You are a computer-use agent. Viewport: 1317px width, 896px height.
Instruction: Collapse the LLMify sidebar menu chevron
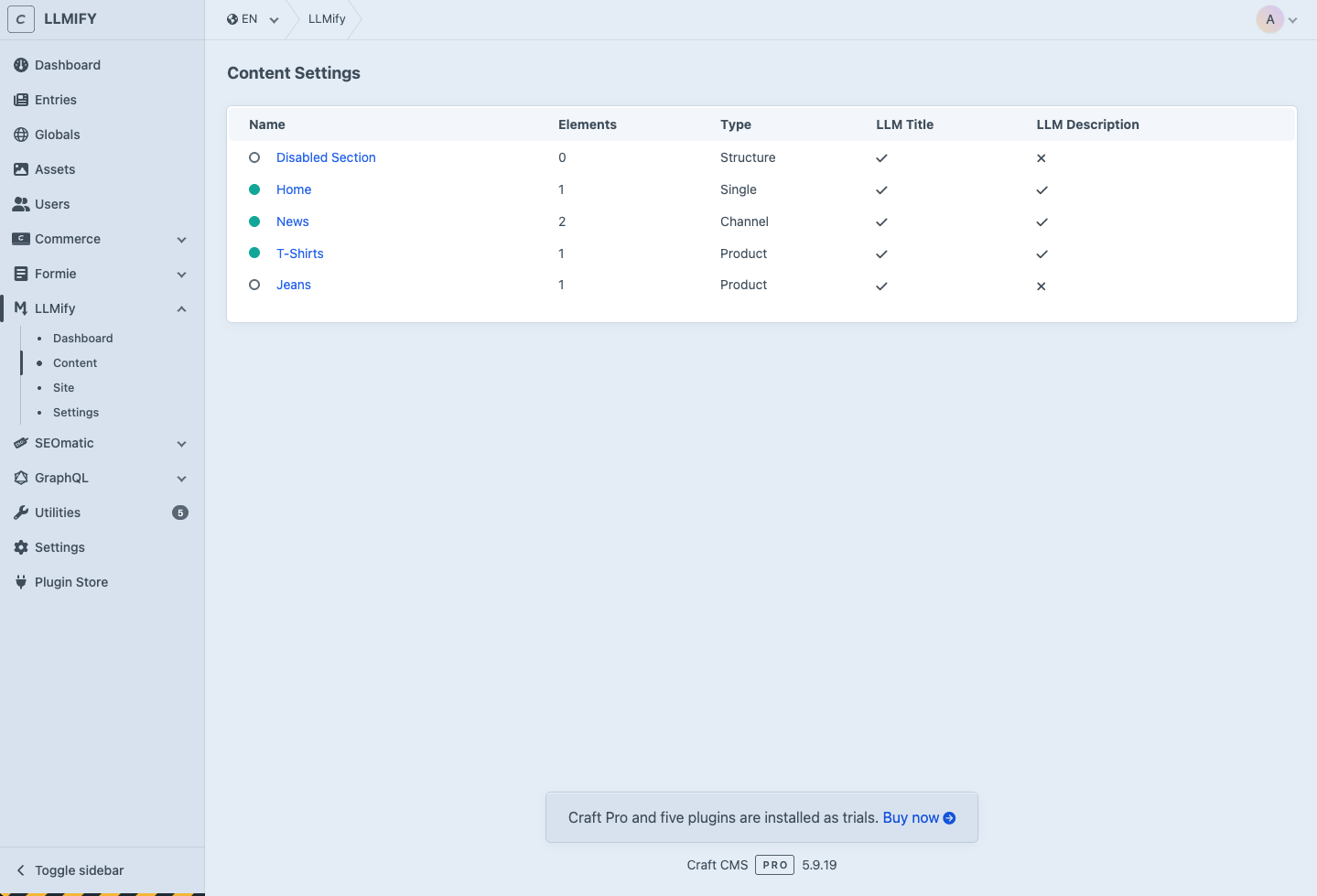click(181, 309)
